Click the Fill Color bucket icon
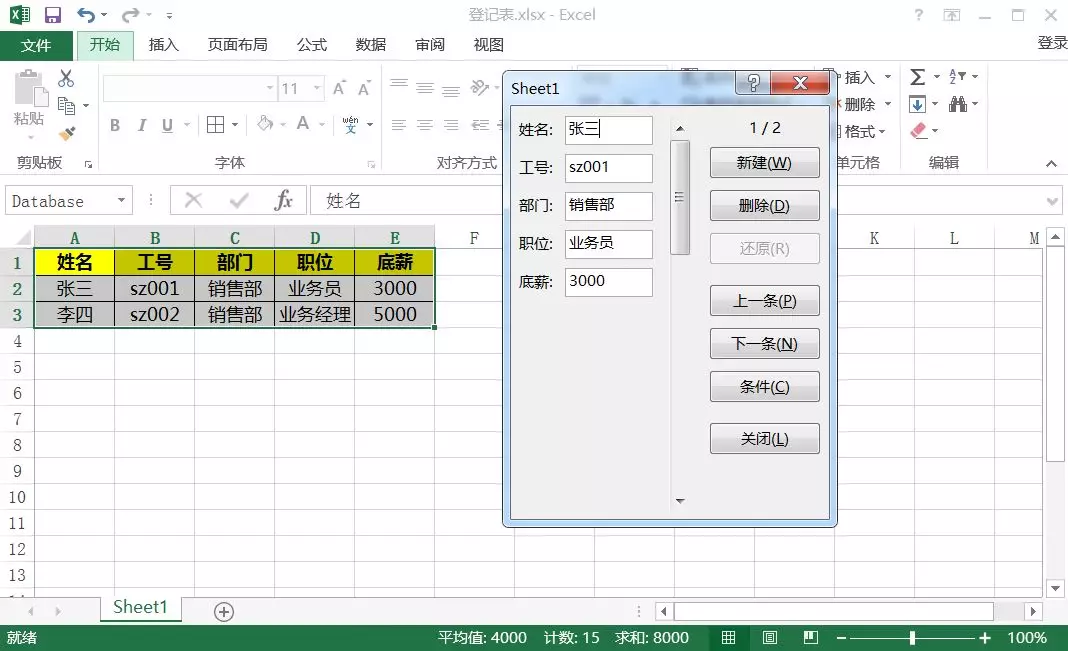Image resolution: width=1068 pixels, height=651 pixels. point(265,123)
